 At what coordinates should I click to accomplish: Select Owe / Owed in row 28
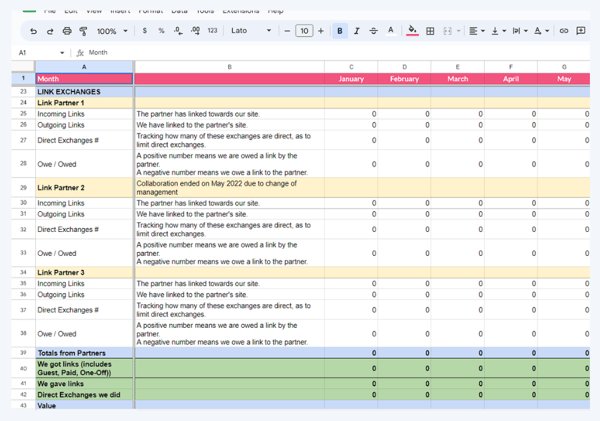coord(84,164)
